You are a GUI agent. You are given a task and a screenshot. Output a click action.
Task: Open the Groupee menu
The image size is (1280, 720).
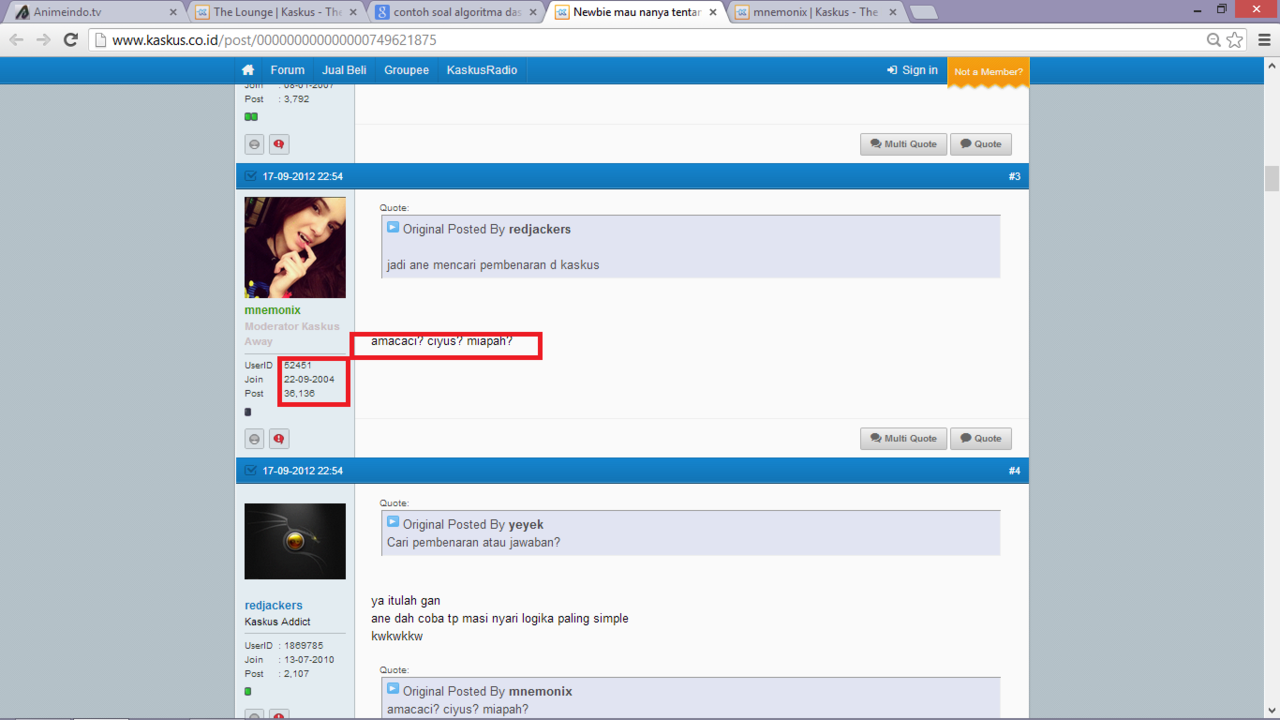(x=406, y=70)
